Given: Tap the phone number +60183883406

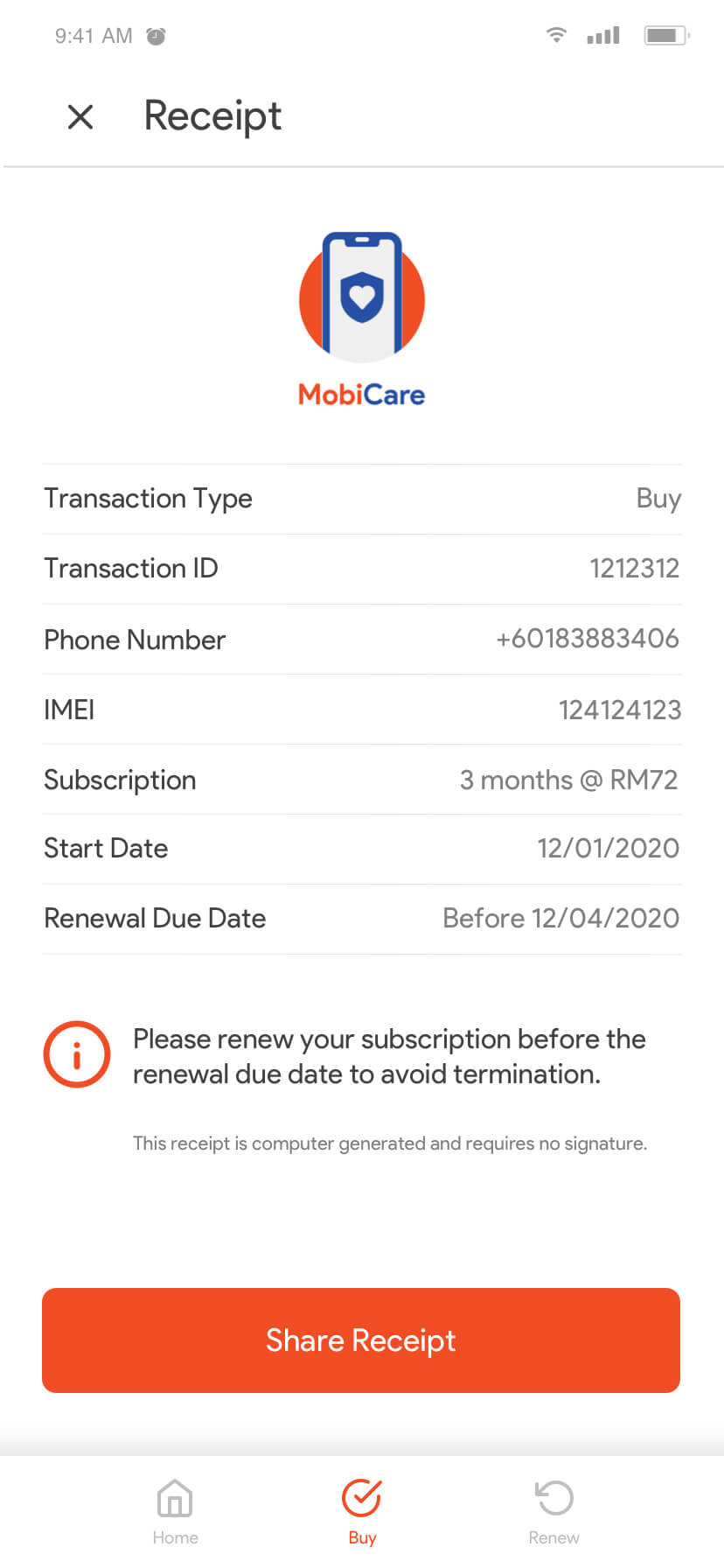Looking at the screenshot, I should click(588, 639).
